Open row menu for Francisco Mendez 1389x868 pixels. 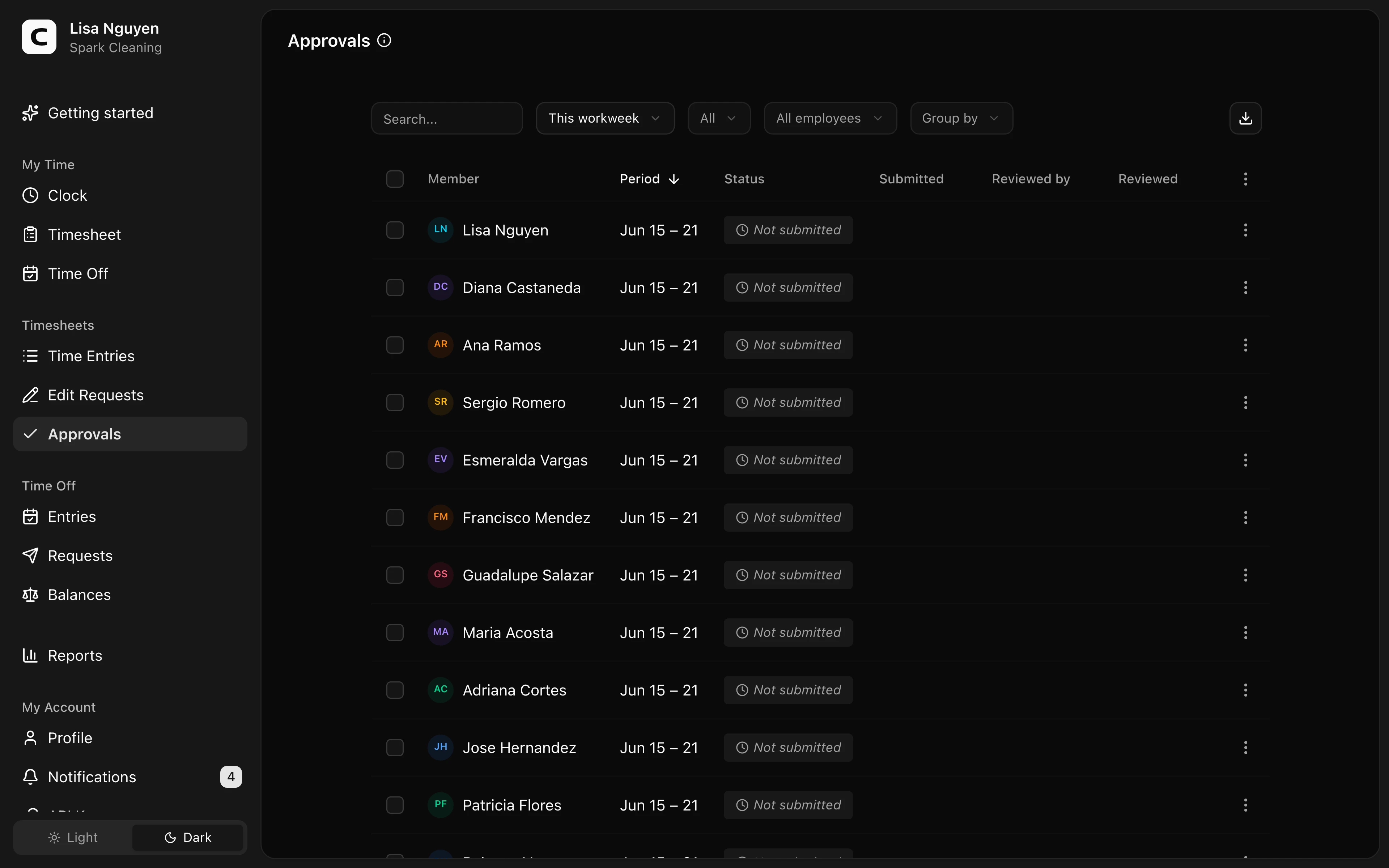[x=1245, y=518]
